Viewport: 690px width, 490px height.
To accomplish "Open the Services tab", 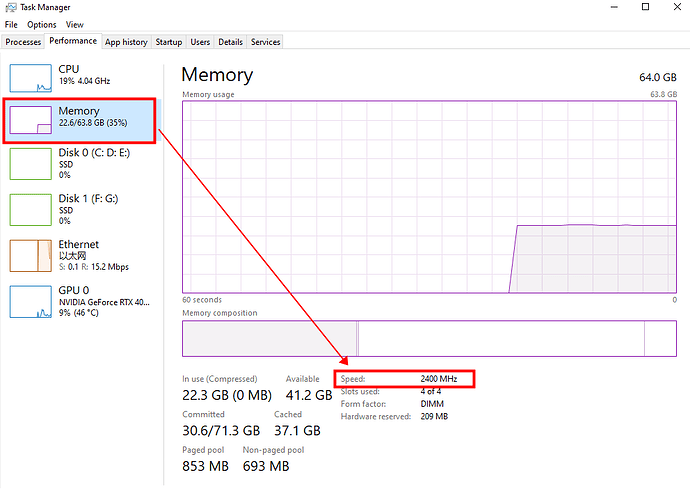I will pyautogui.click(x=265, y=42).
